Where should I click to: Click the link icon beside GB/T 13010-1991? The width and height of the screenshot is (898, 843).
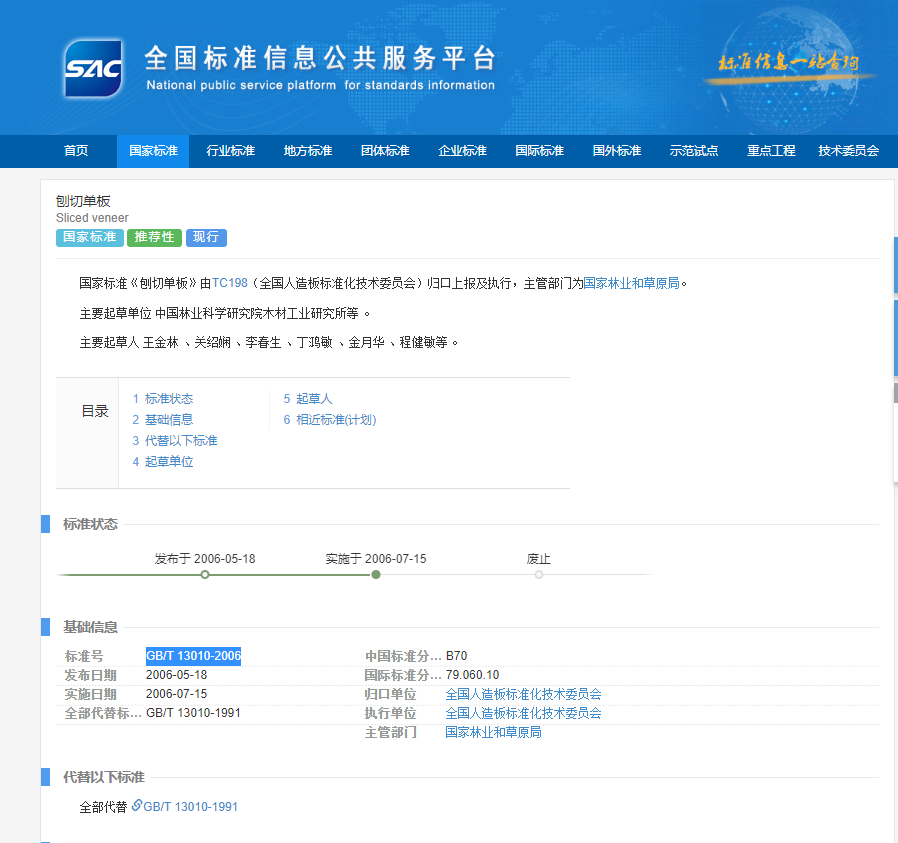[x=137, y=806]
